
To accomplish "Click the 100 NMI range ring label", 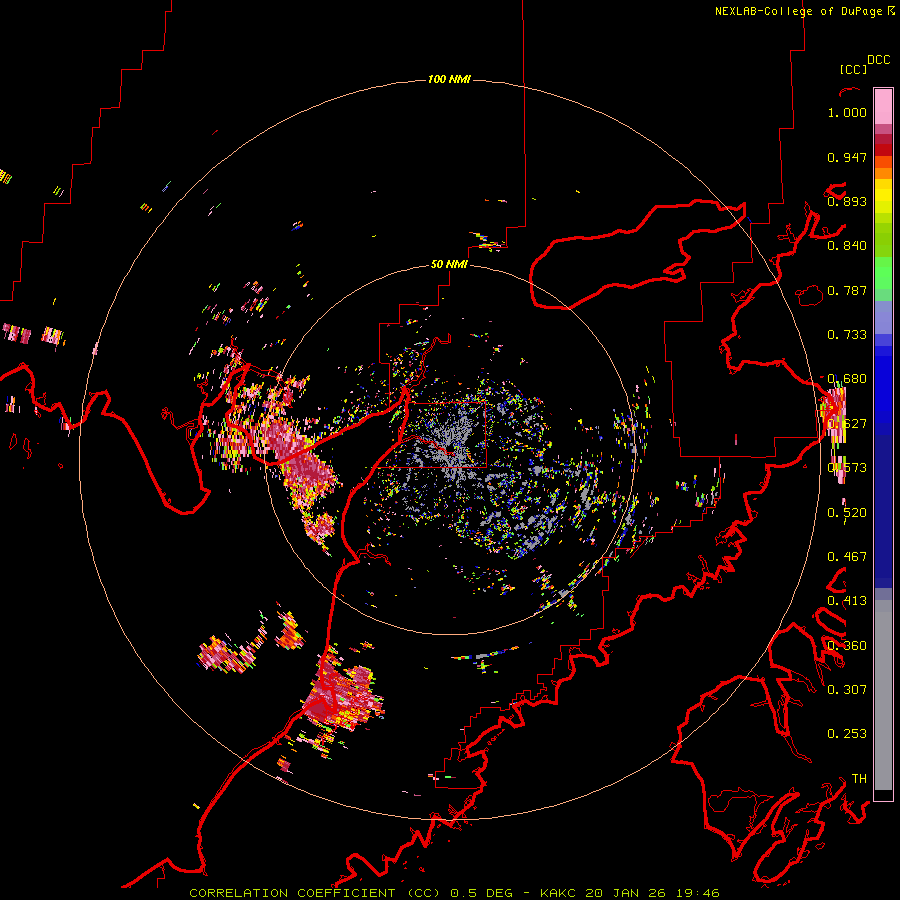I will [449, 79].
